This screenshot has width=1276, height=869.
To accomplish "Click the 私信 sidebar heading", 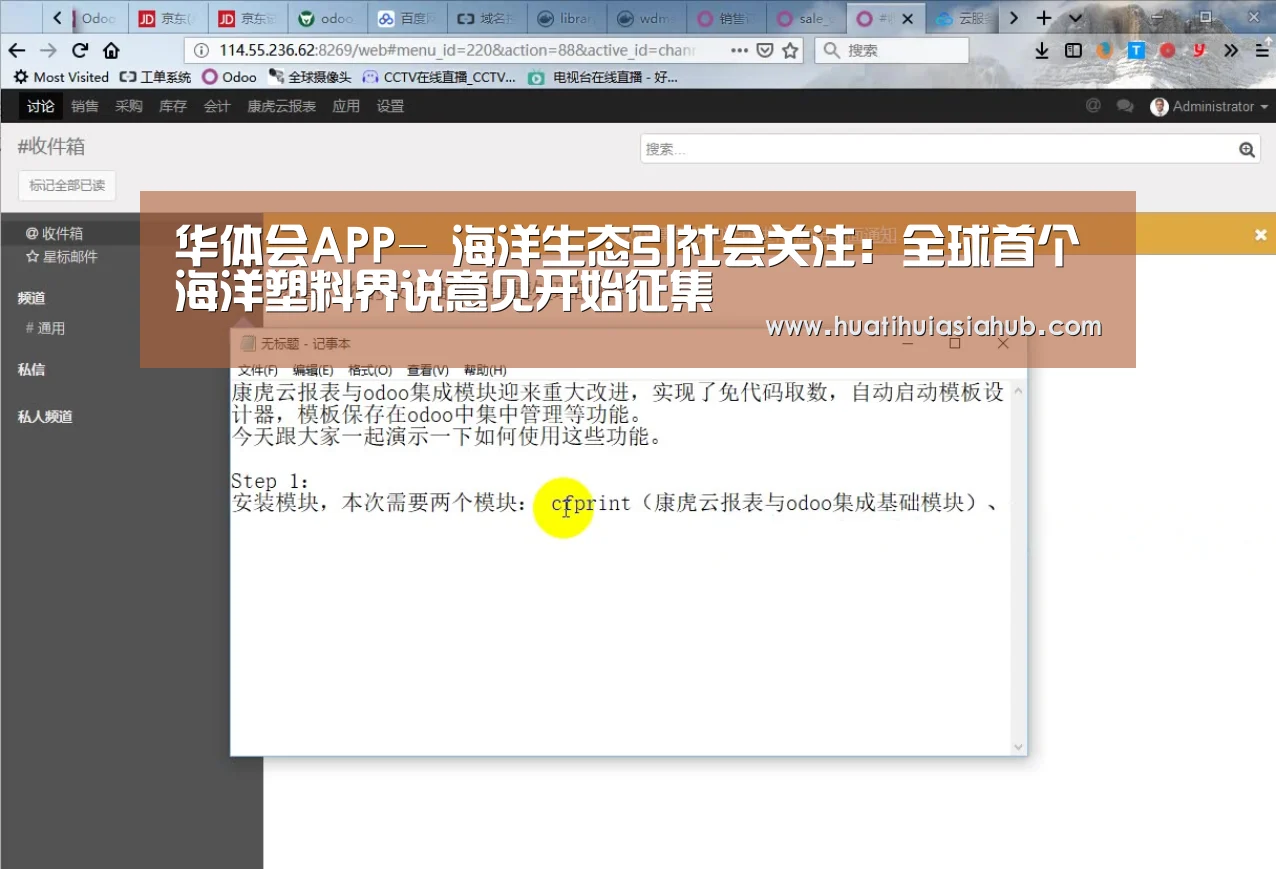I will click(x=31, y=369).
